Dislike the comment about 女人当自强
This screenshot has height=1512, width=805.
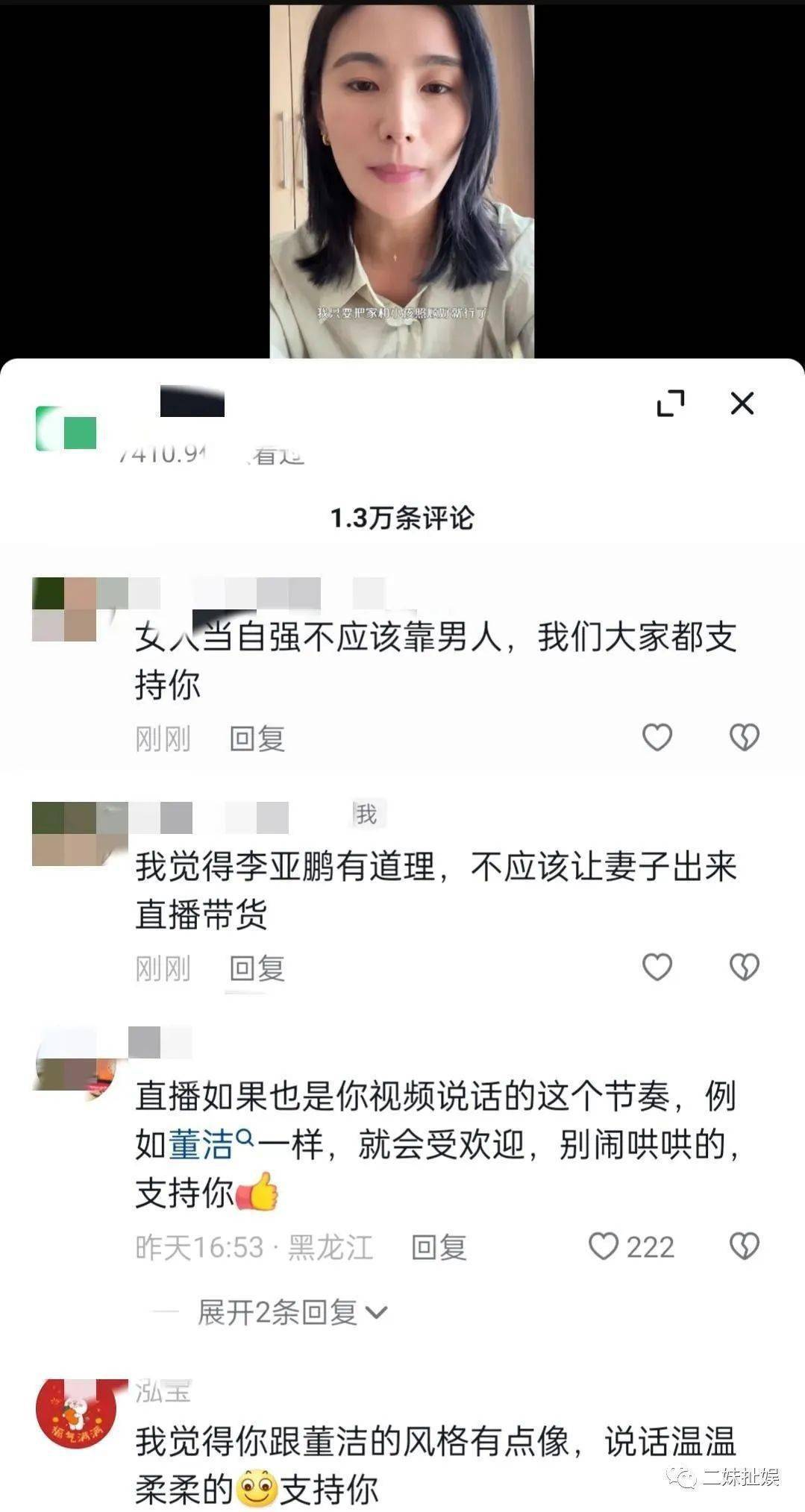[744, 737]
